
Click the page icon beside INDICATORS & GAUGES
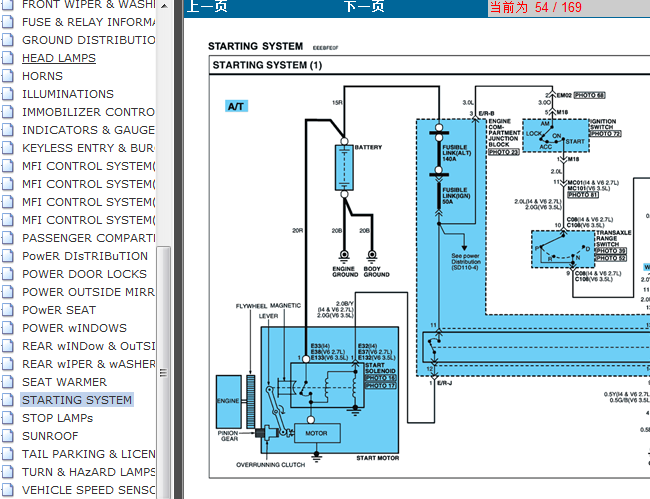click(x=7, y=130)
